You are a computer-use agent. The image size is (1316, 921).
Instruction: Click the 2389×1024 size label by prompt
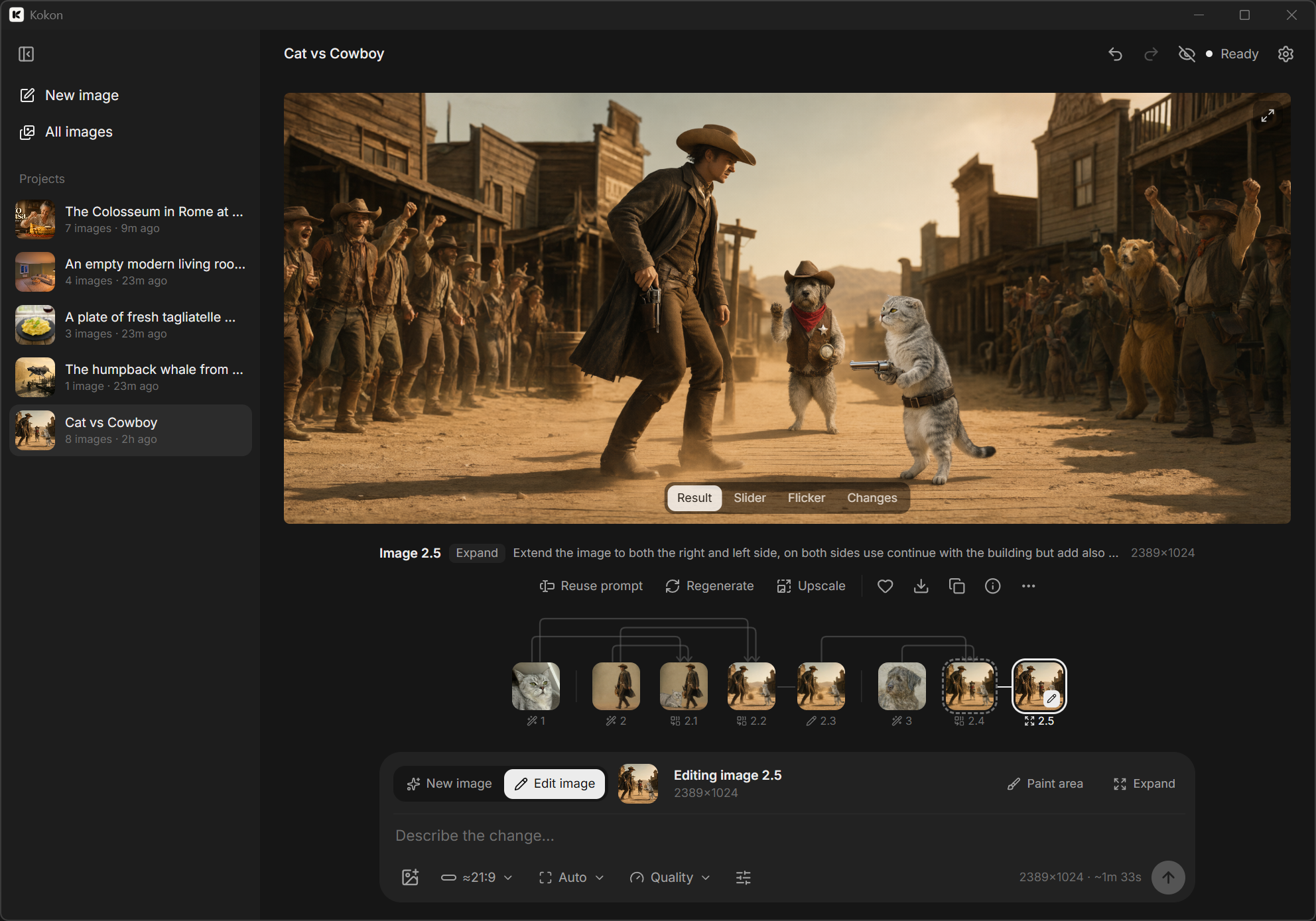pyautogui.click(x=1162, y=553)
